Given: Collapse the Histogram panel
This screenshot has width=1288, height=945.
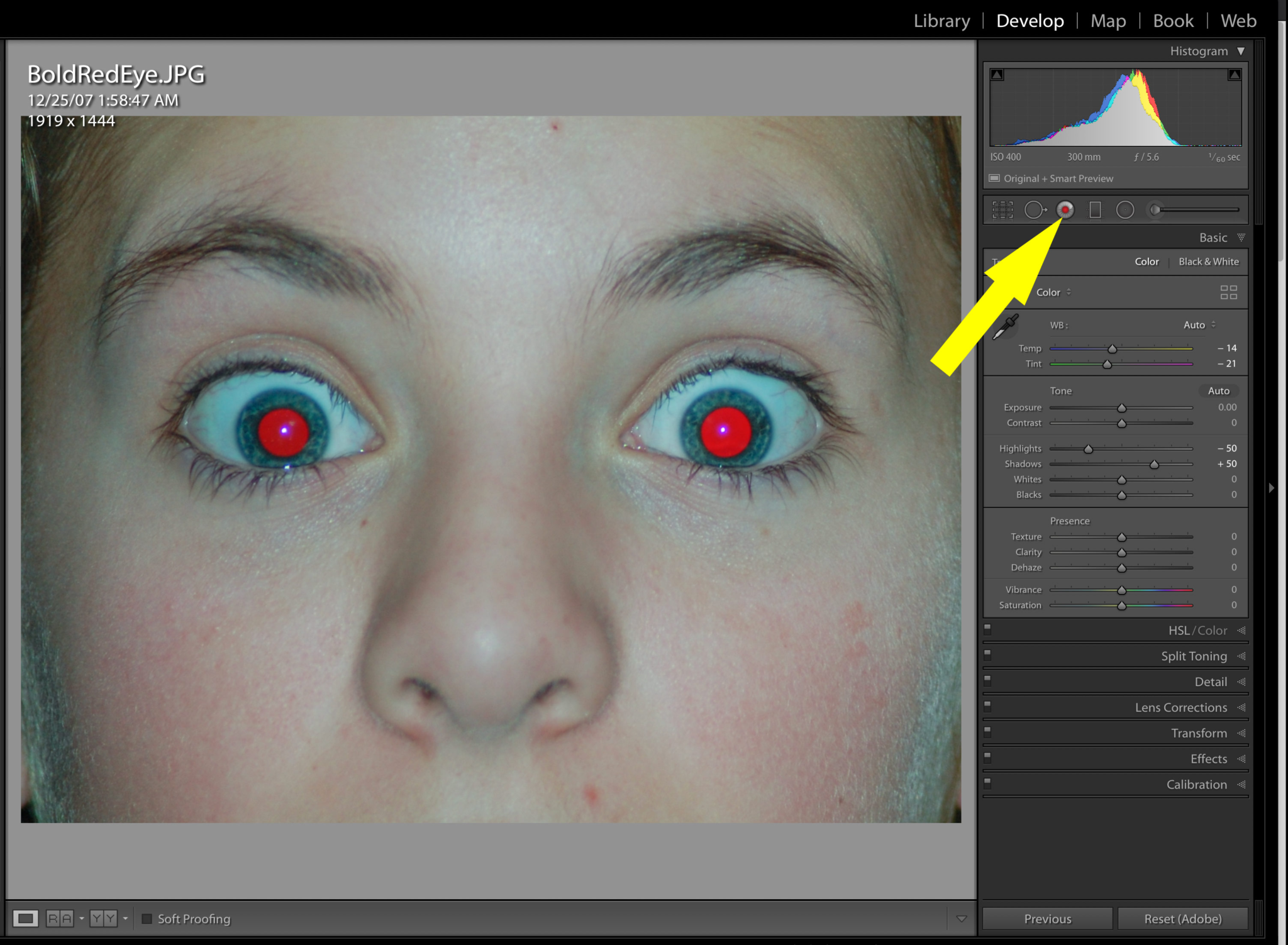Looking at the screenshot, I should (x=1241, y=51).
